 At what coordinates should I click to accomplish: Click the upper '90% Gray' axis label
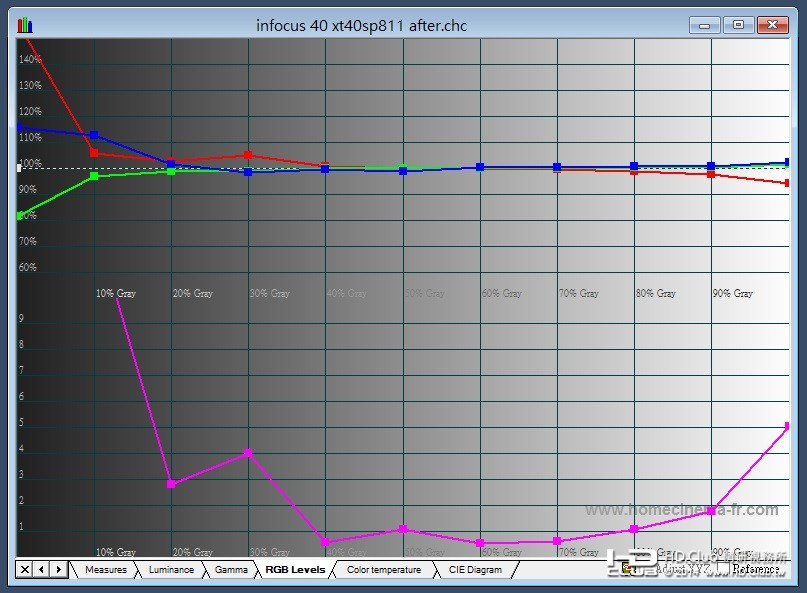coord(733,293)
